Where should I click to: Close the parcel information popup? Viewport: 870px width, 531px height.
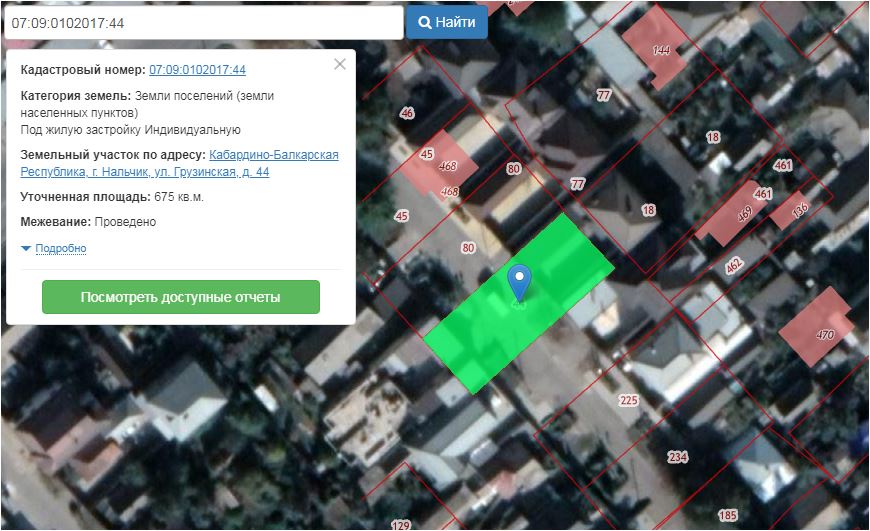pyautogui.click(x=340, y=64)
